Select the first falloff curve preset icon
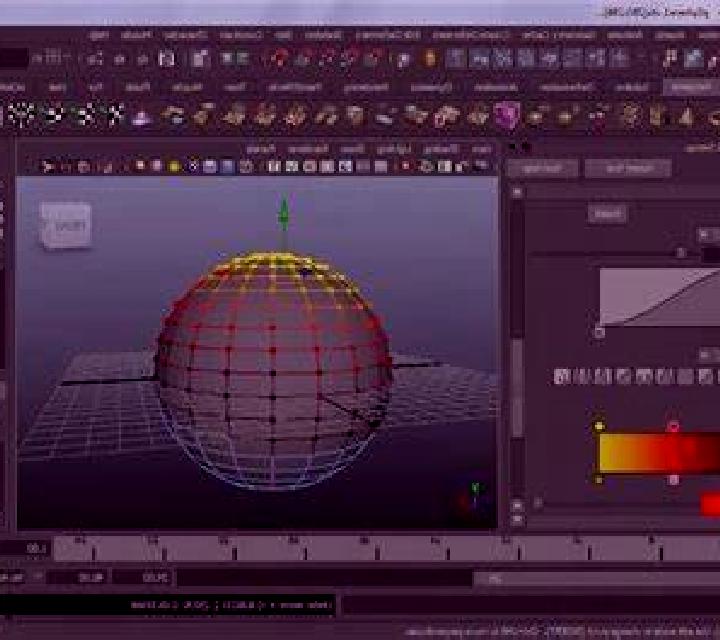 pyautogui.click(x=562, y=376)
